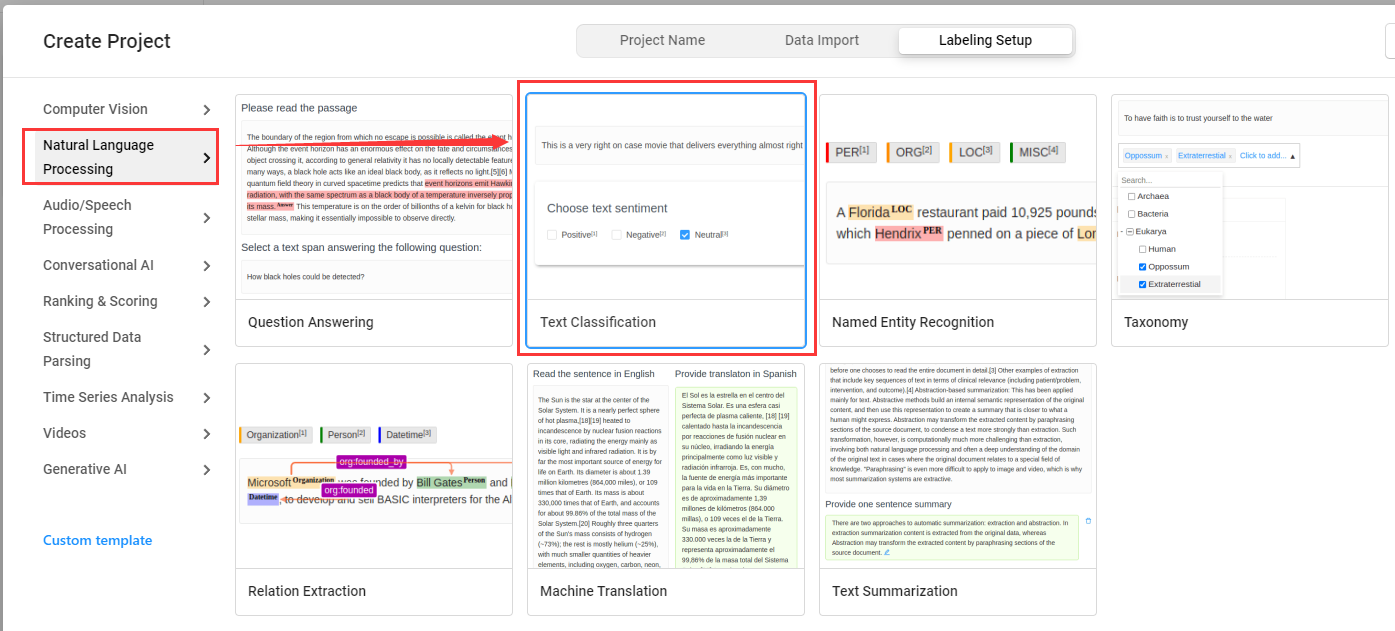Check the Bacteria taxonomy checkbox

click(1131, 214)
